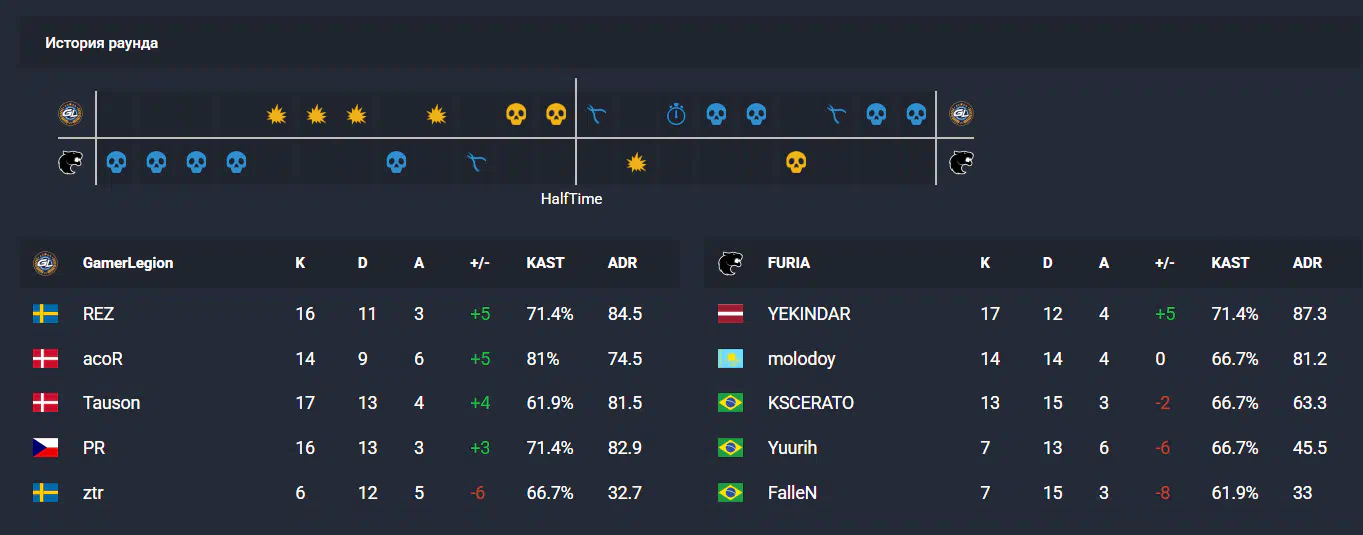Viewport: 1363px width, 535px height.
Task: Click ztr's ADR value 32.7
Action: click(x=625, y=493)
